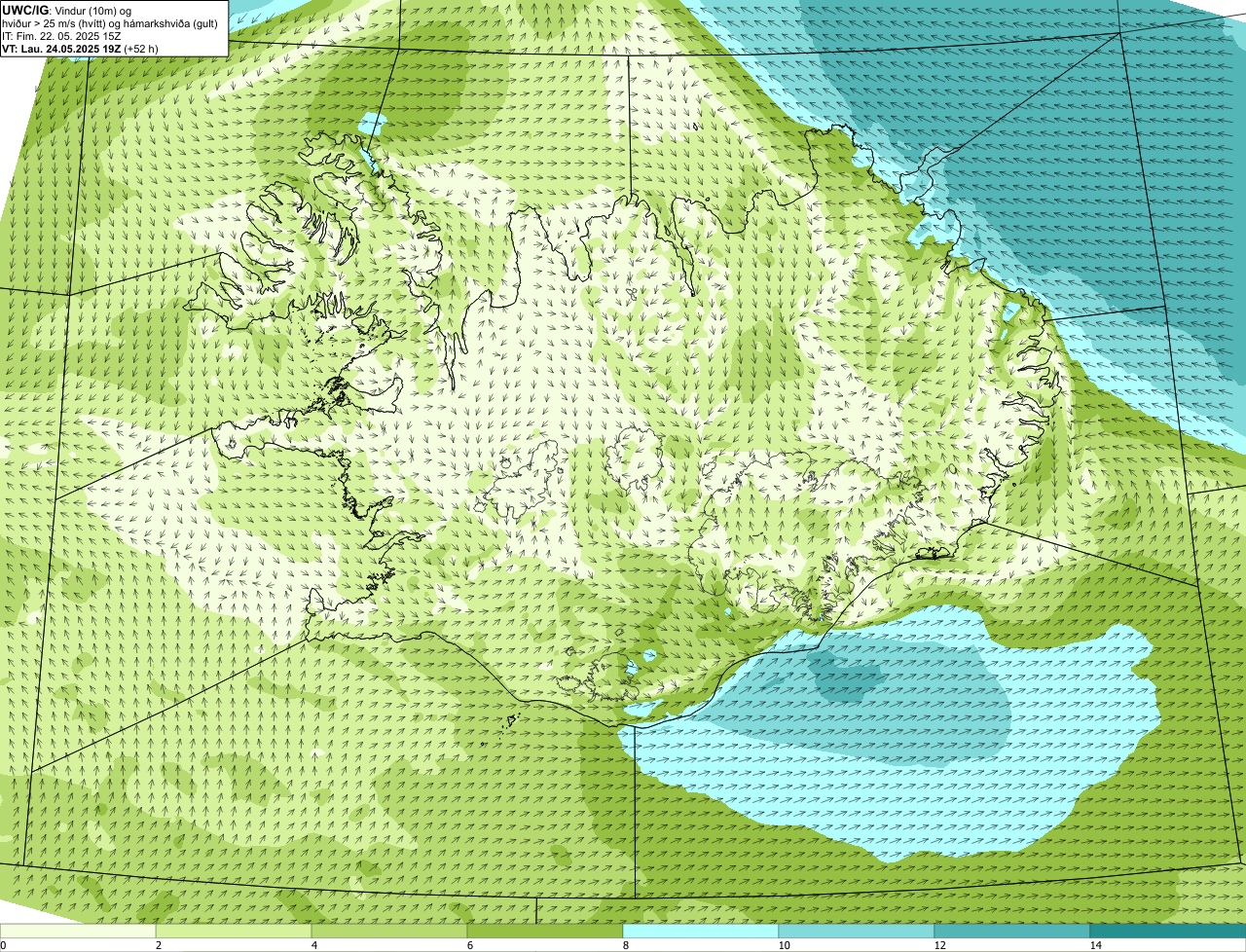Click the 'UWC/IG: Vindur (10m) og' title line
Image resolution: width=1246 pixels, height=952 pixels.
tap(67, 11)
